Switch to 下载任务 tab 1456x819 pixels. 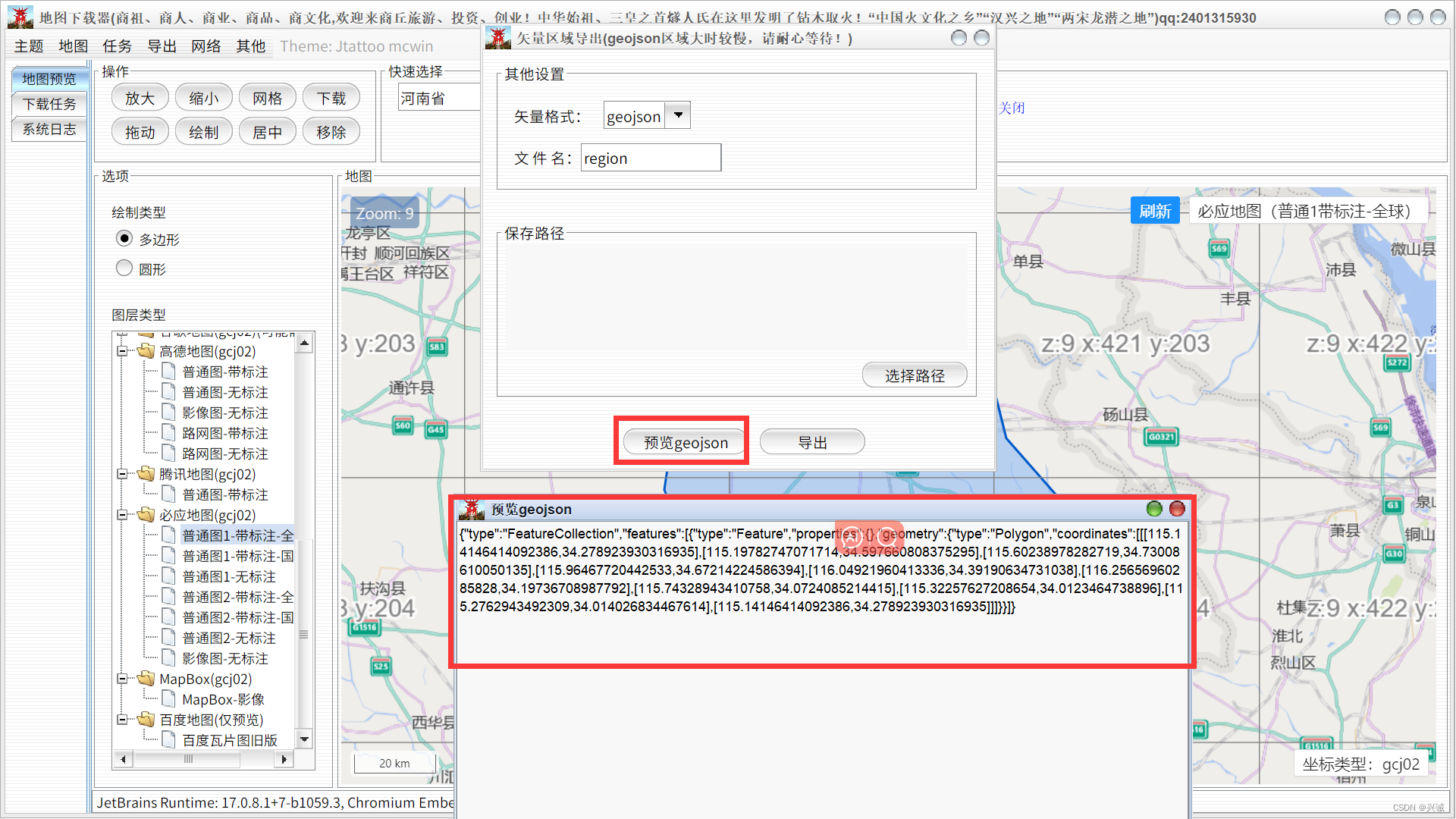click(x=49, y=104)
